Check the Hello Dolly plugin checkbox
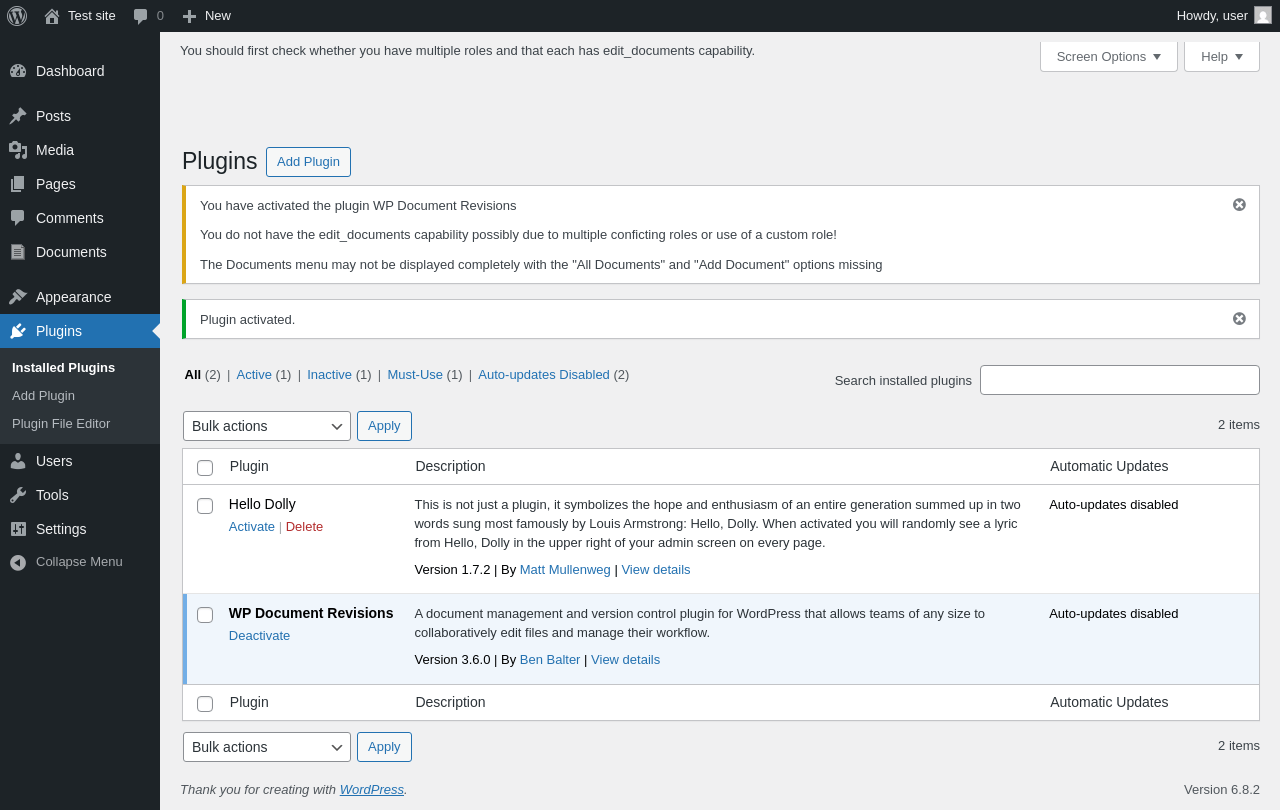 coord(205,506)
